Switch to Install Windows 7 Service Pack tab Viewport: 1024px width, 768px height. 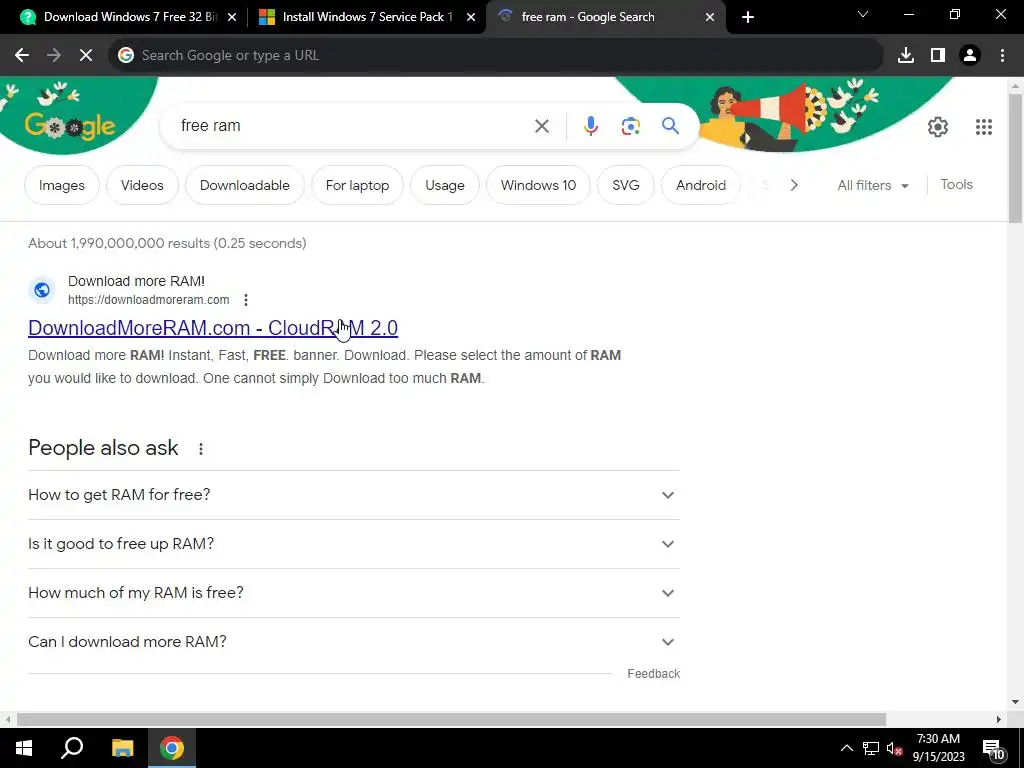point(366,17)
